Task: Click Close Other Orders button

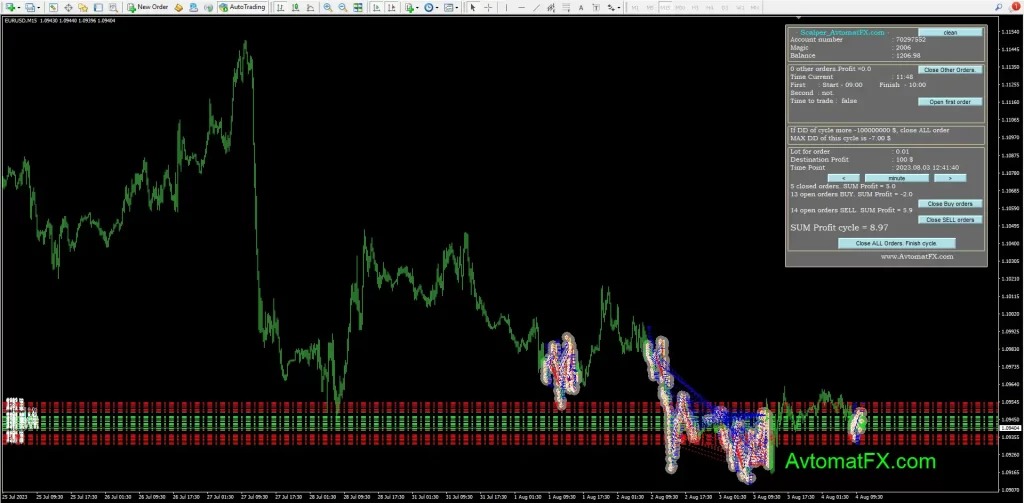Action: point(950,69)
